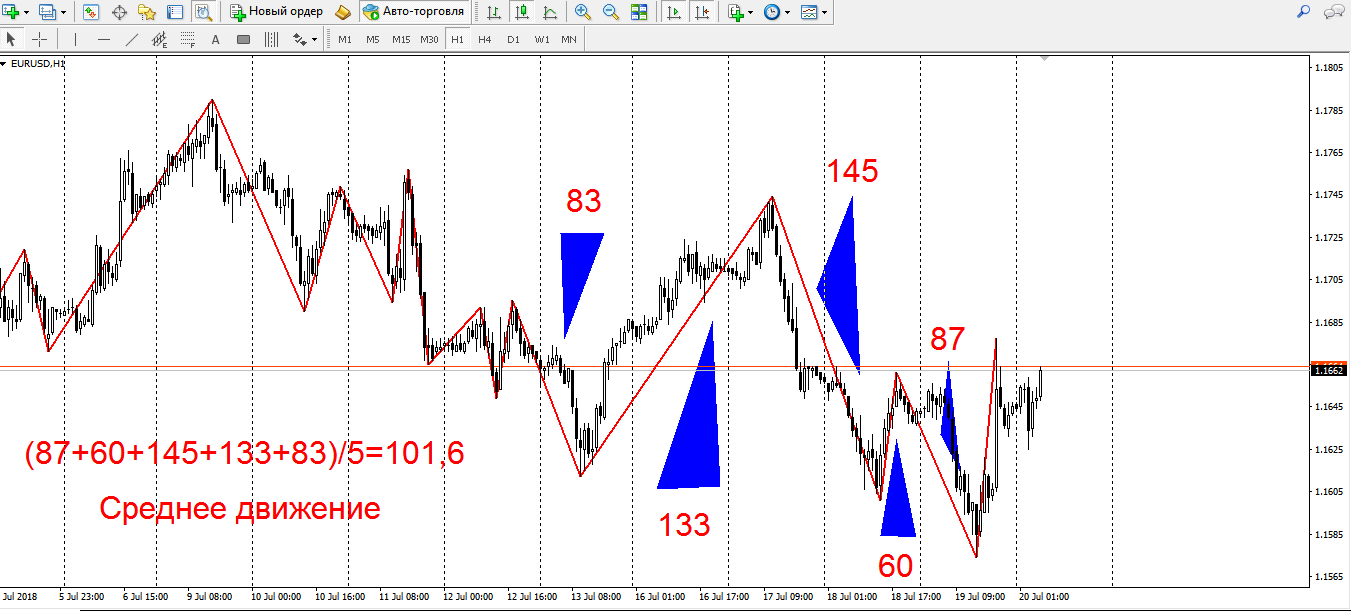Screen dimensions: 1351x611
Task: Open the Terminal panel icon
Action: coord(175,12)
